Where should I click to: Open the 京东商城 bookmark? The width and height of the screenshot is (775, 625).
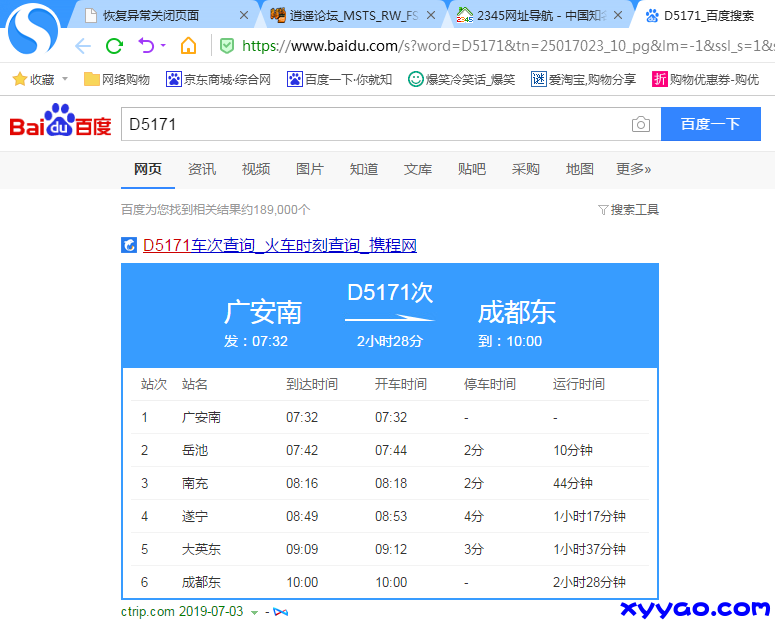coord(219,79)
